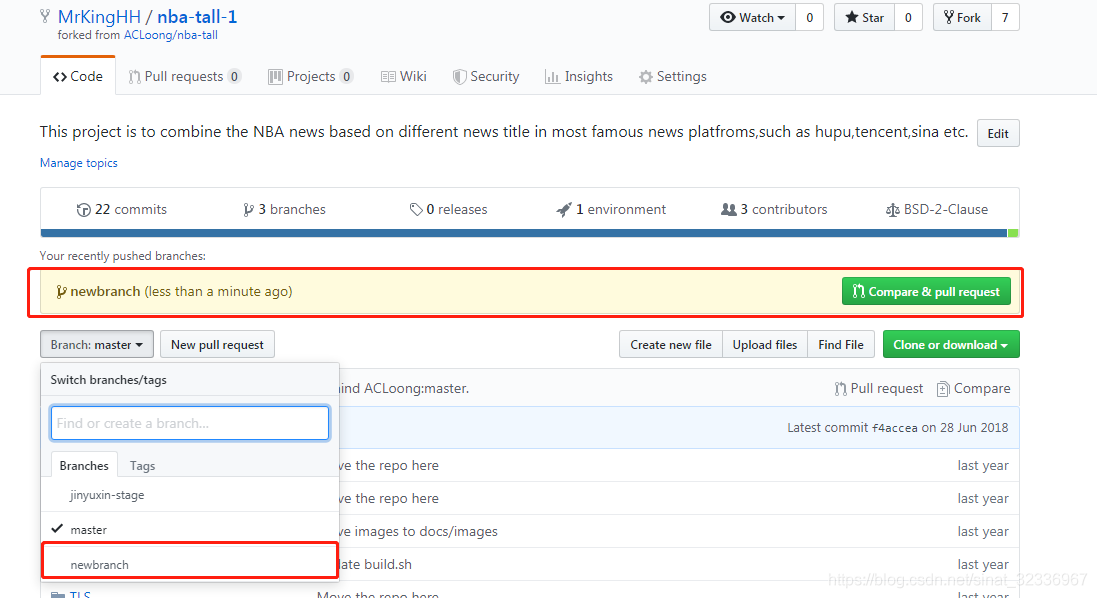
Task: Click the book icon beside Wiki
Action: [388, 77]
